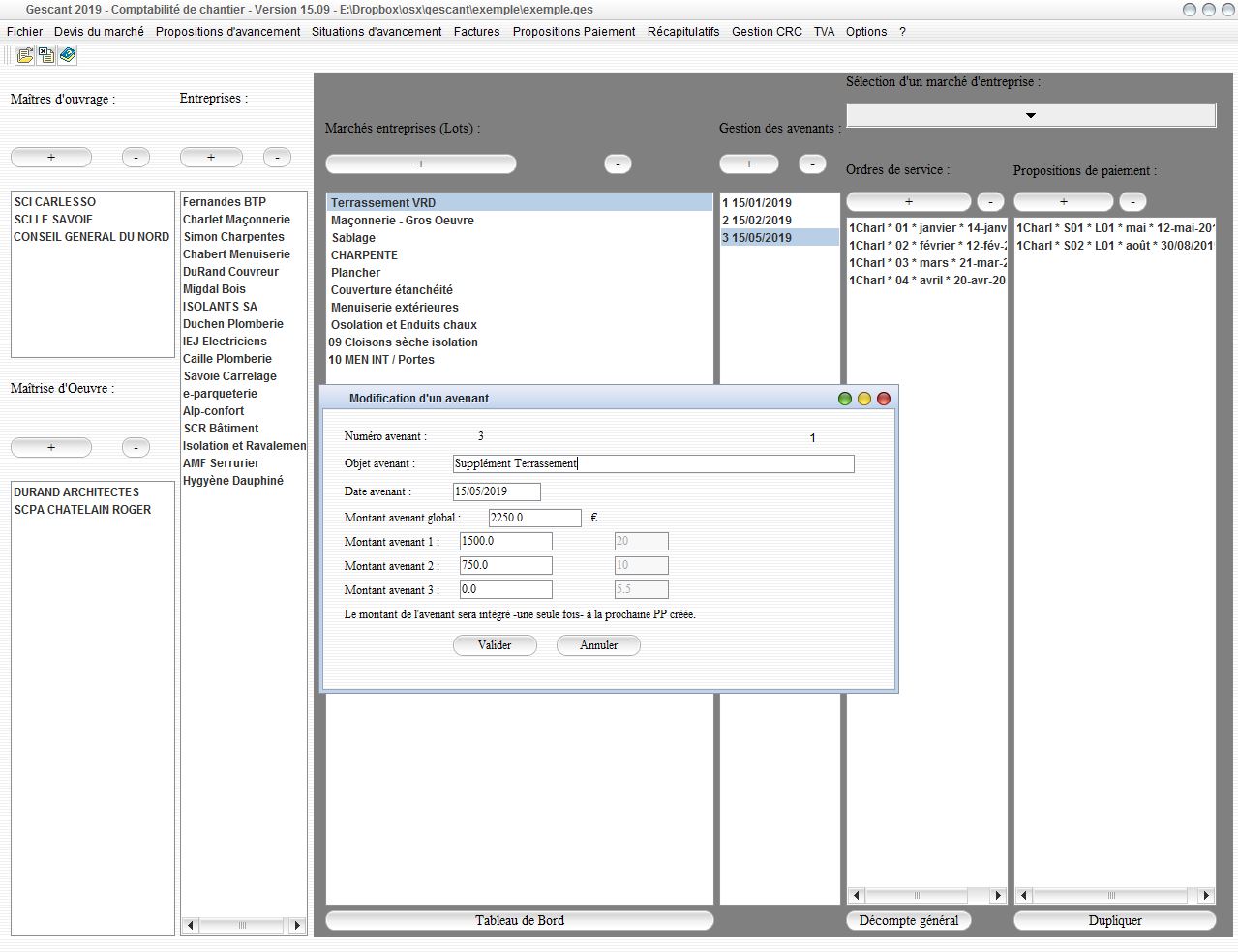Remove the selected Marché entreprise lot
1238x952 pixels.
[618, 164]
